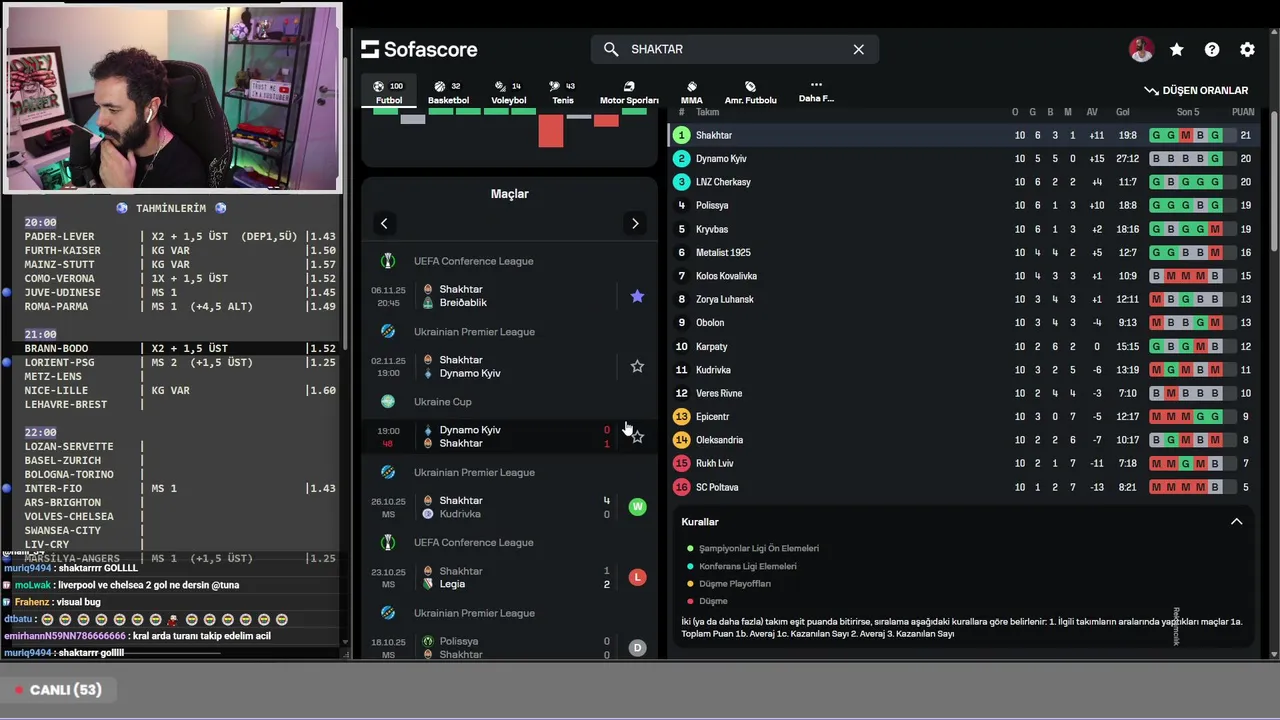
Task: Click the PUAN column header
Action: [1243, 112]
